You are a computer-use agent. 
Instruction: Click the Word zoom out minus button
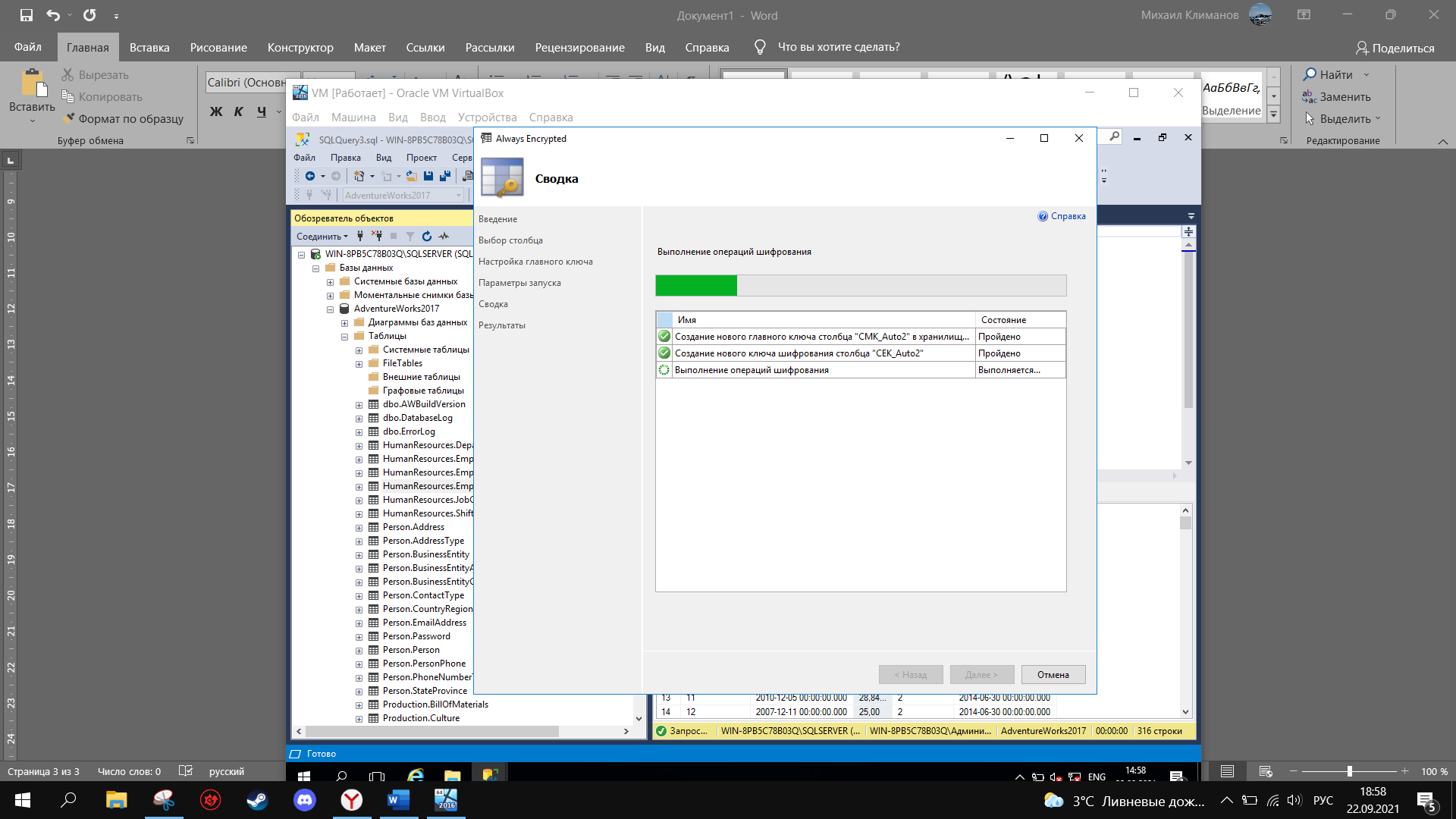pyautogui.click(x=1294, y=771)
